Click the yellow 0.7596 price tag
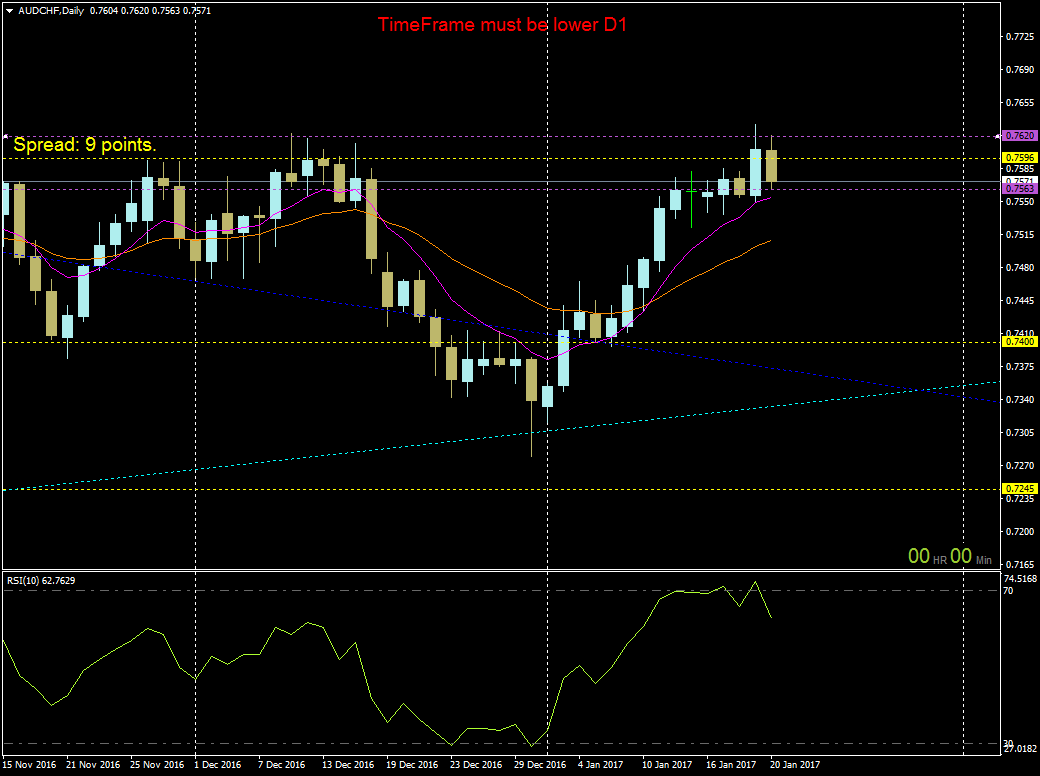This screenshot has width=1040, height=776. click(1019, 158)
